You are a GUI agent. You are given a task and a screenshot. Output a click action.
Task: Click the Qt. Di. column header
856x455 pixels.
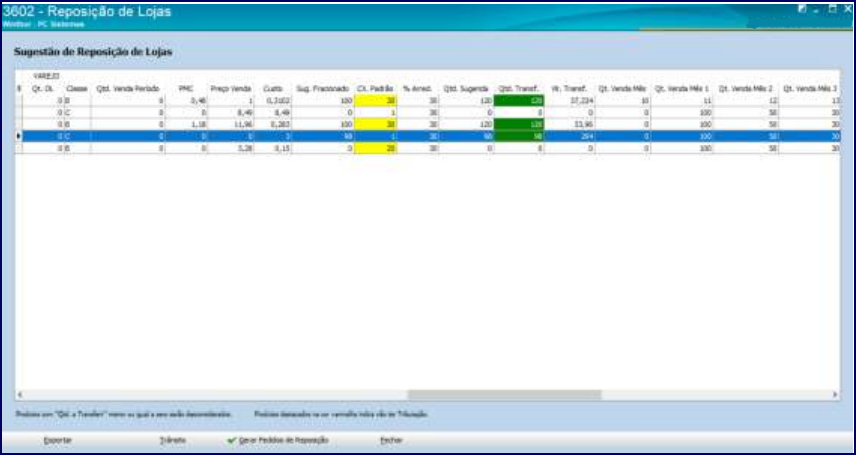tap(42, 88)
